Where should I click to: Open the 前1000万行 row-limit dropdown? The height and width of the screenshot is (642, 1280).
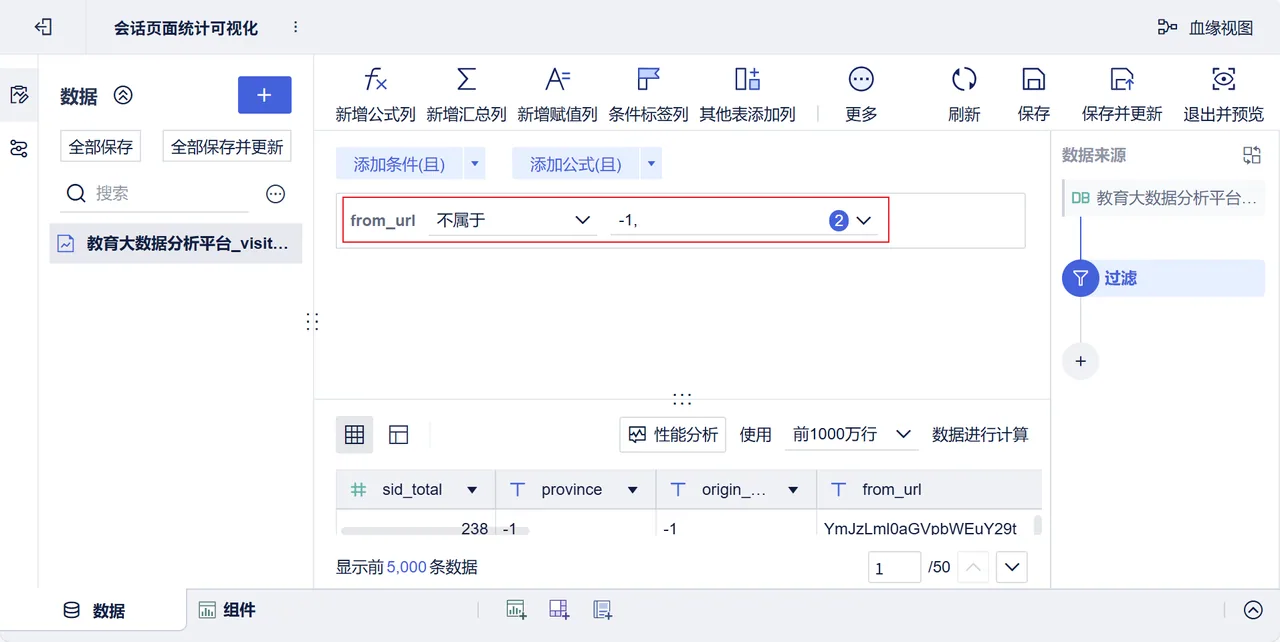[851, 434]
